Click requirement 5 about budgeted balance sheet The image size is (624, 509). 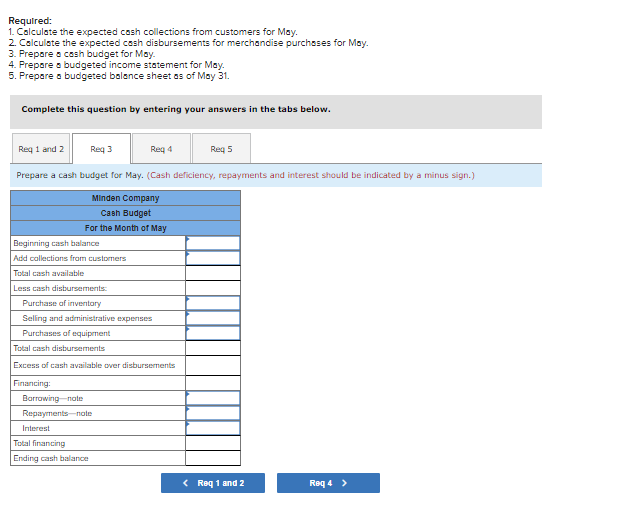(119, 76)
